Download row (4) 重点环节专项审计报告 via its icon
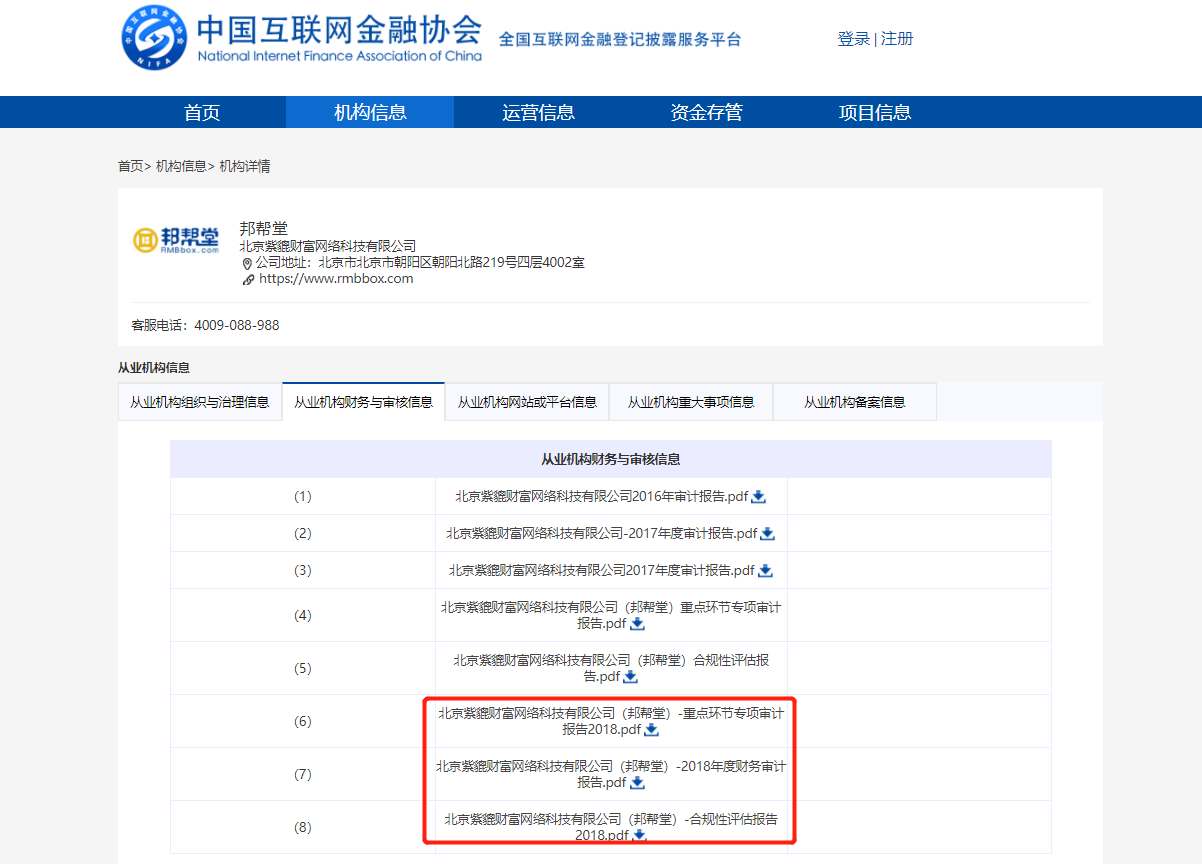Viewport: 1202px width, 864px height. point(638,623)
